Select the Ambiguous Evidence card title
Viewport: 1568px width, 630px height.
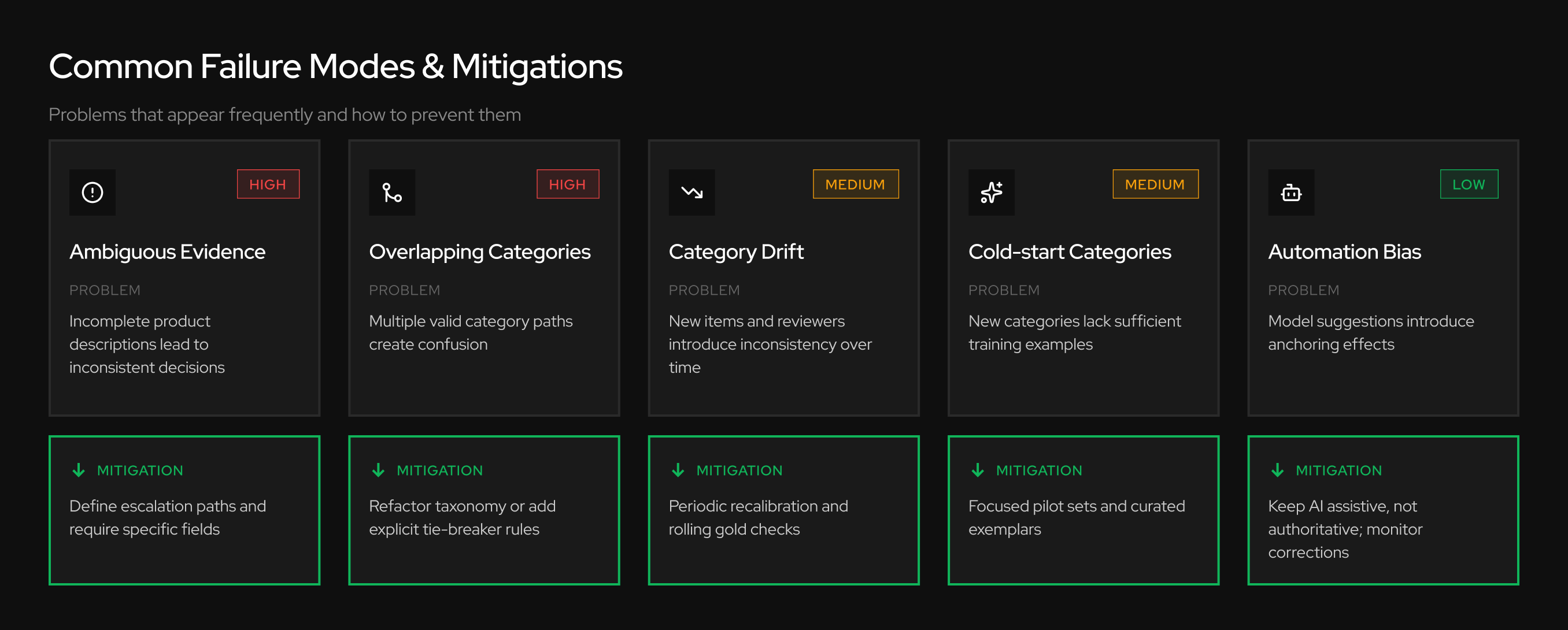pyautogui.click(x=168, y=251)
